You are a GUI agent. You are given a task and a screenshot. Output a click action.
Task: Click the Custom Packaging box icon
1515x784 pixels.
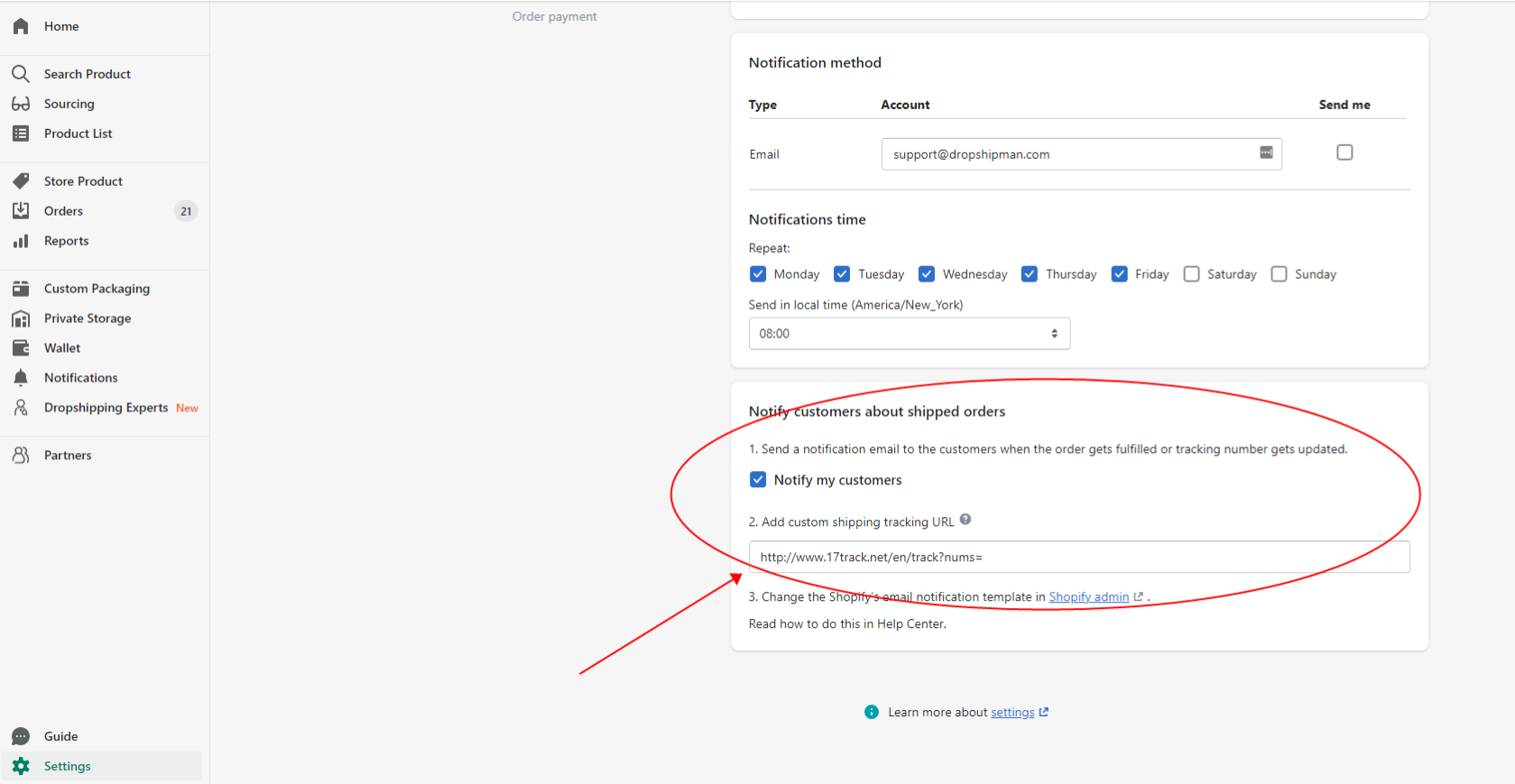21,289
